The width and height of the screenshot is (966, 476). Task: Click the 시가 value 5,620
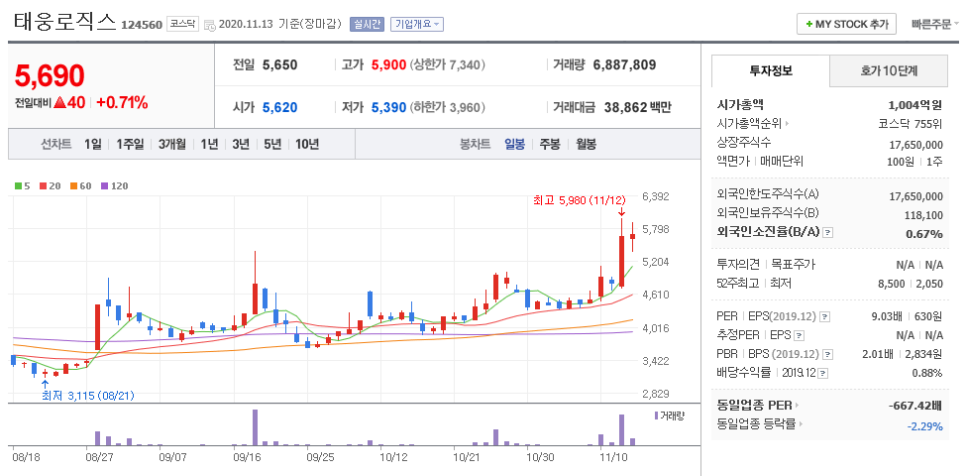(x=280, y=107)
